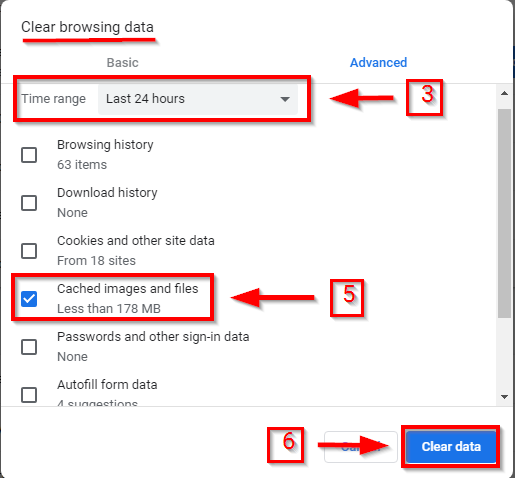
Task: Click the vertical scrollbar thumb
Action: (504, 213)
